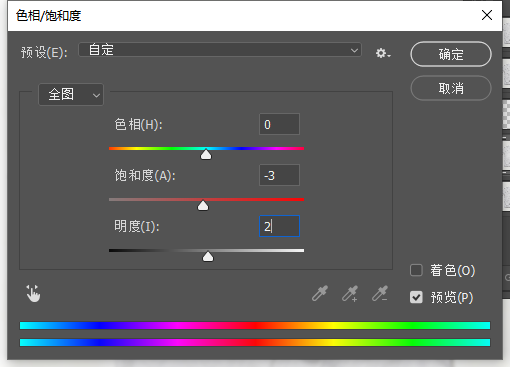
Task: Click the 色相/饱和度 title bar text
Action: [x=49, y=16]
